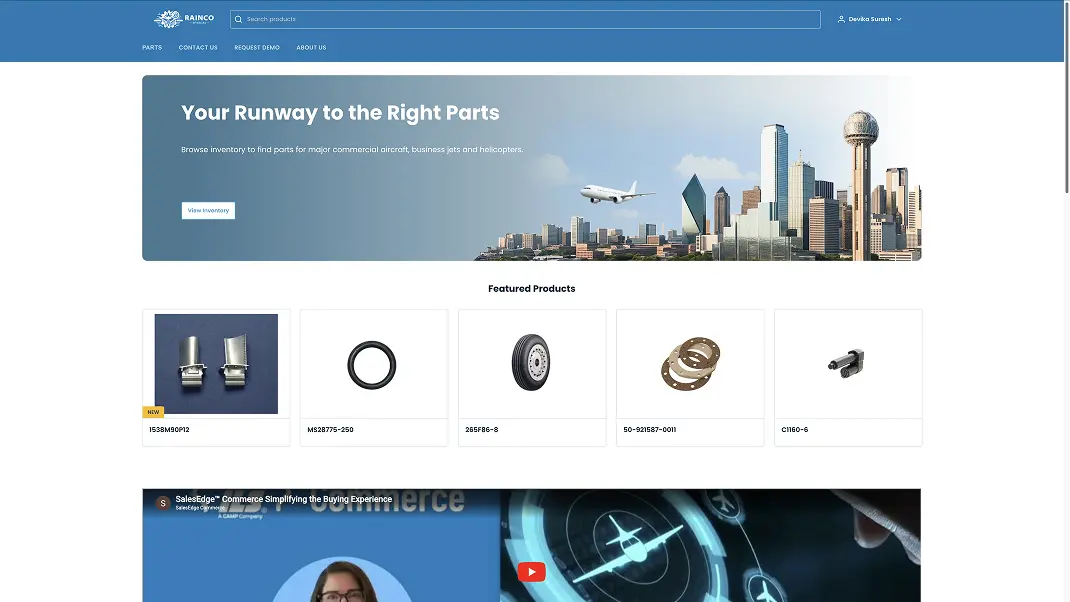This screenshot has width=1070, height=602.
Task: Play the SalesEdge Commerce YouTube video
Action: [532, 572]
